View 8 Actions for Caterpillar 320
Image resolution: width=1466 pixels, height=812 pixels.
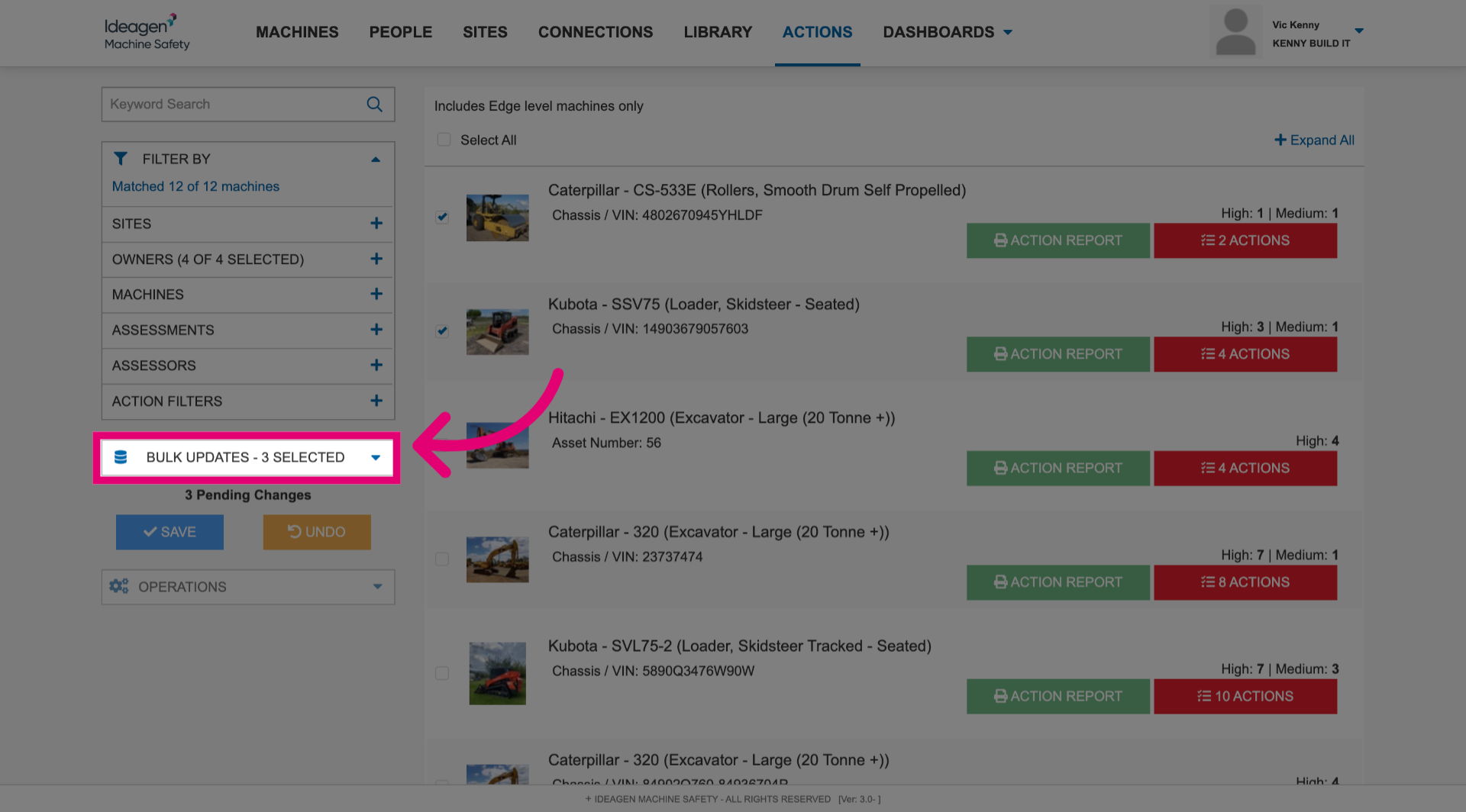tap(1245, 582)
